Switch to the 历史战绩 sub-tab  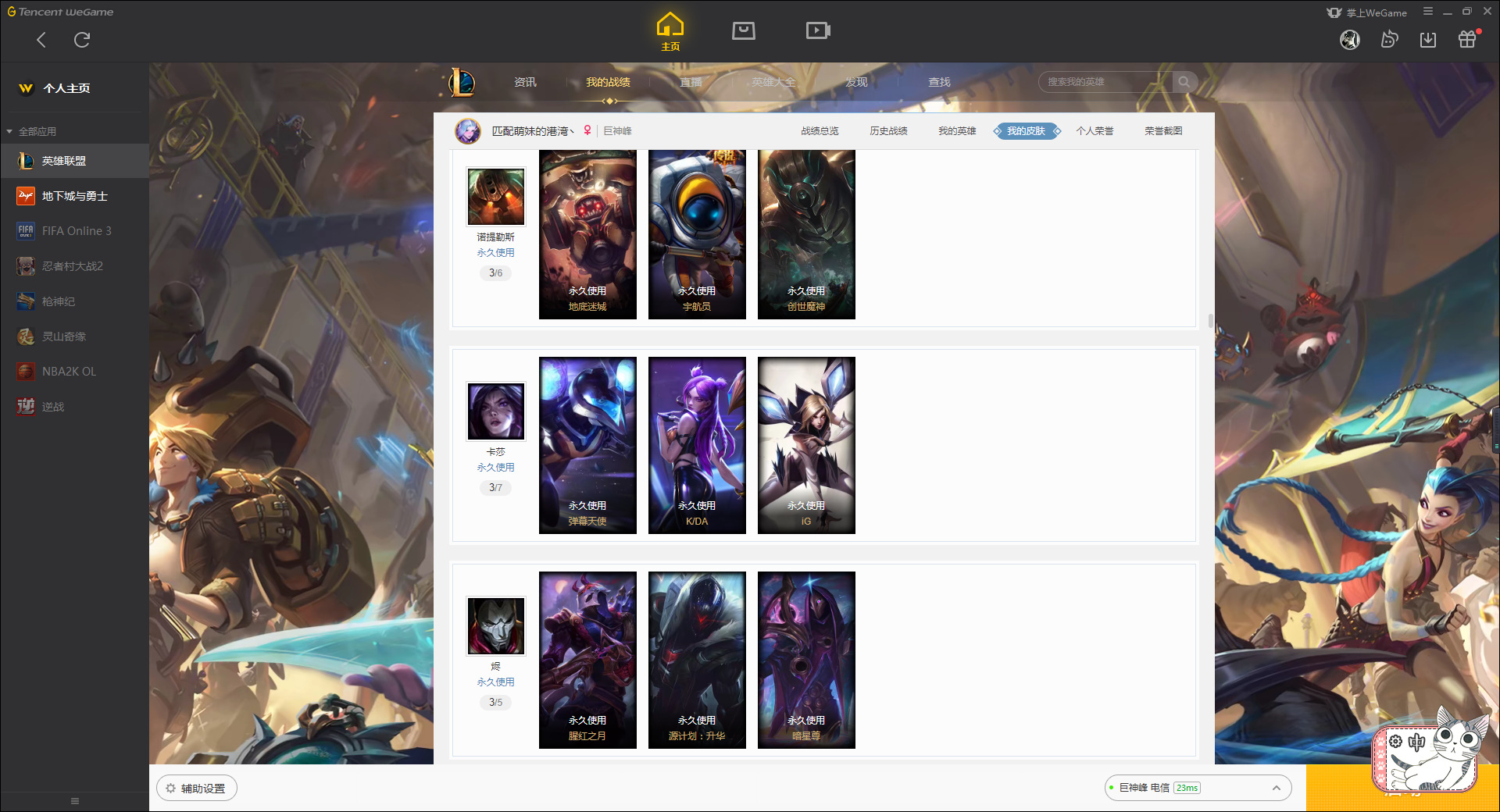pyautogui.click(x=888, y=131)
